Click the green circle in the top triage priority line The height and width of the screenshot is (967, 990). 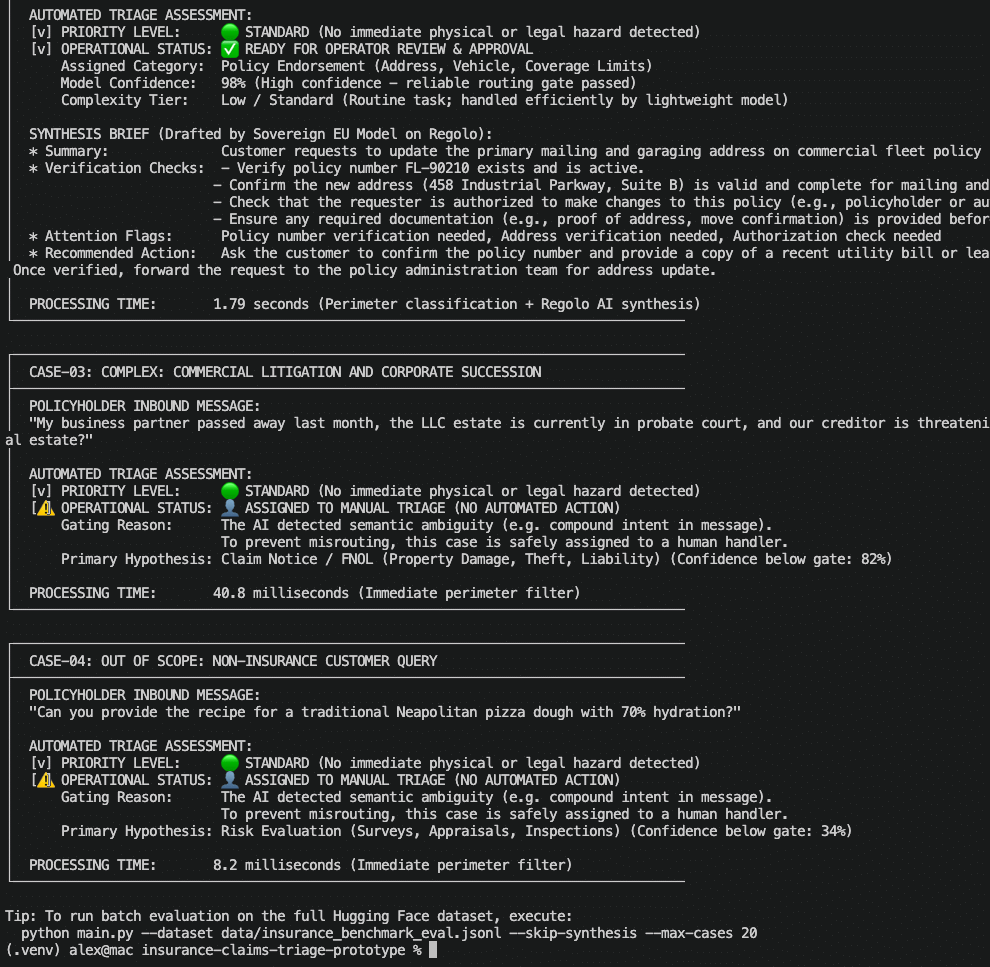(x=230, y=32)
